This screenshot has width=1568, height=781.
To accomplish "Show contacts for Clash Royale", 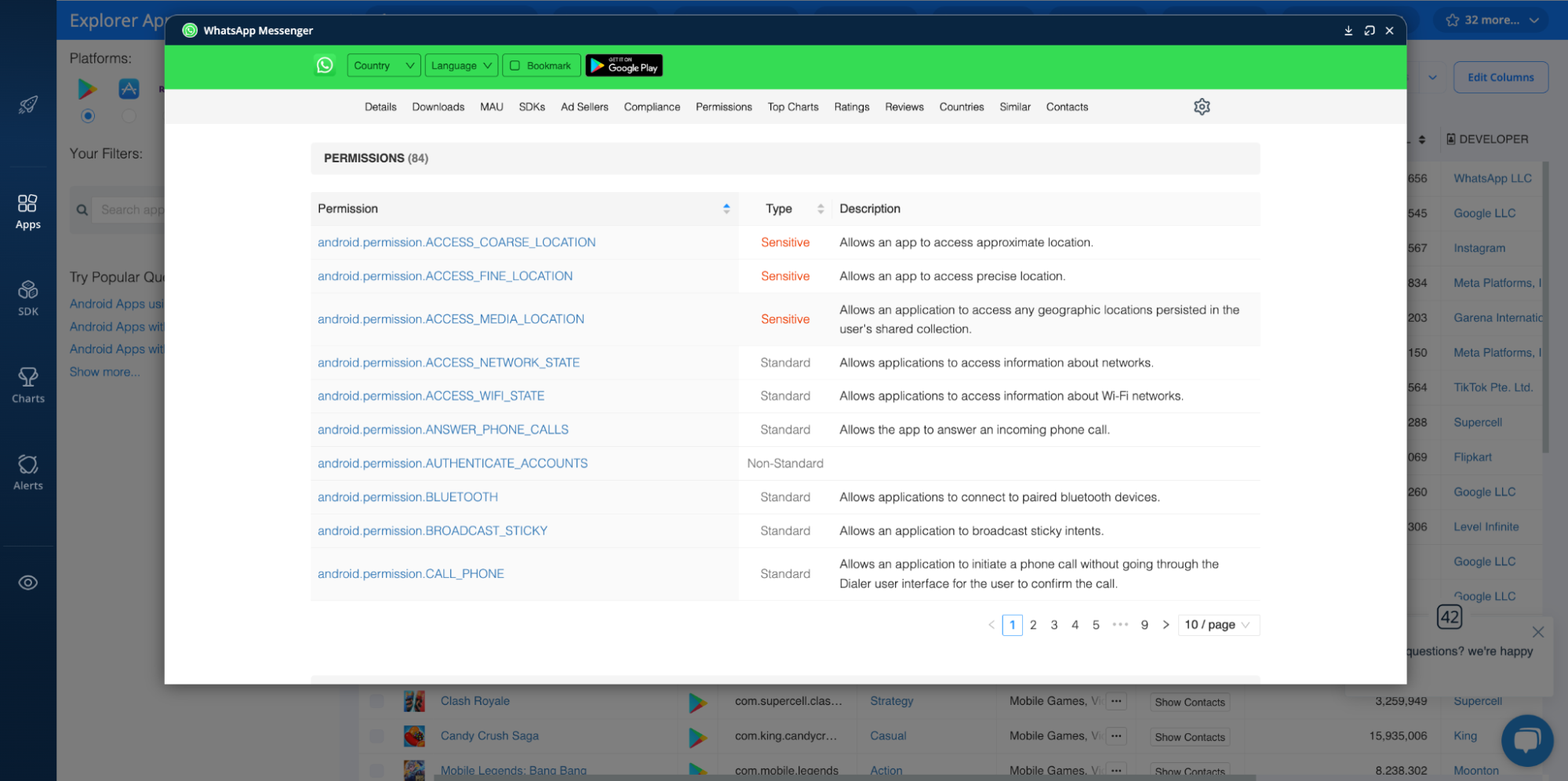I will tap(1189, 703).
